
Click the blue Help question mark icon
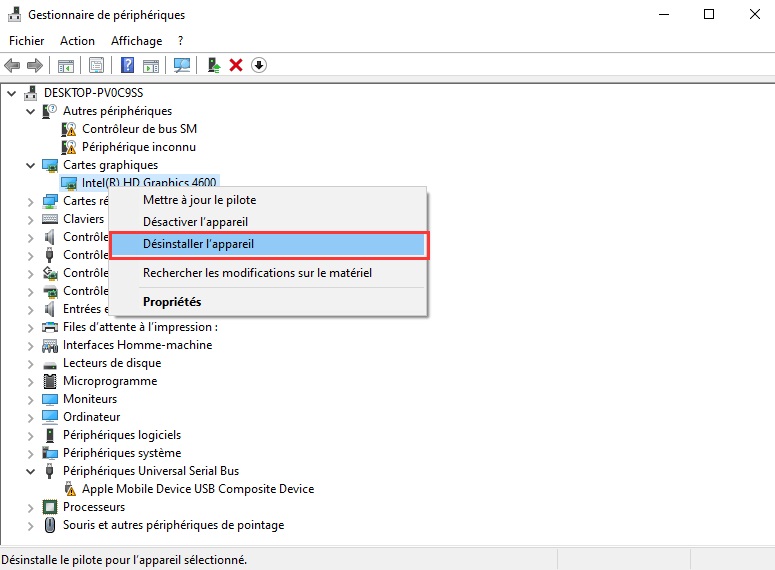127,65
